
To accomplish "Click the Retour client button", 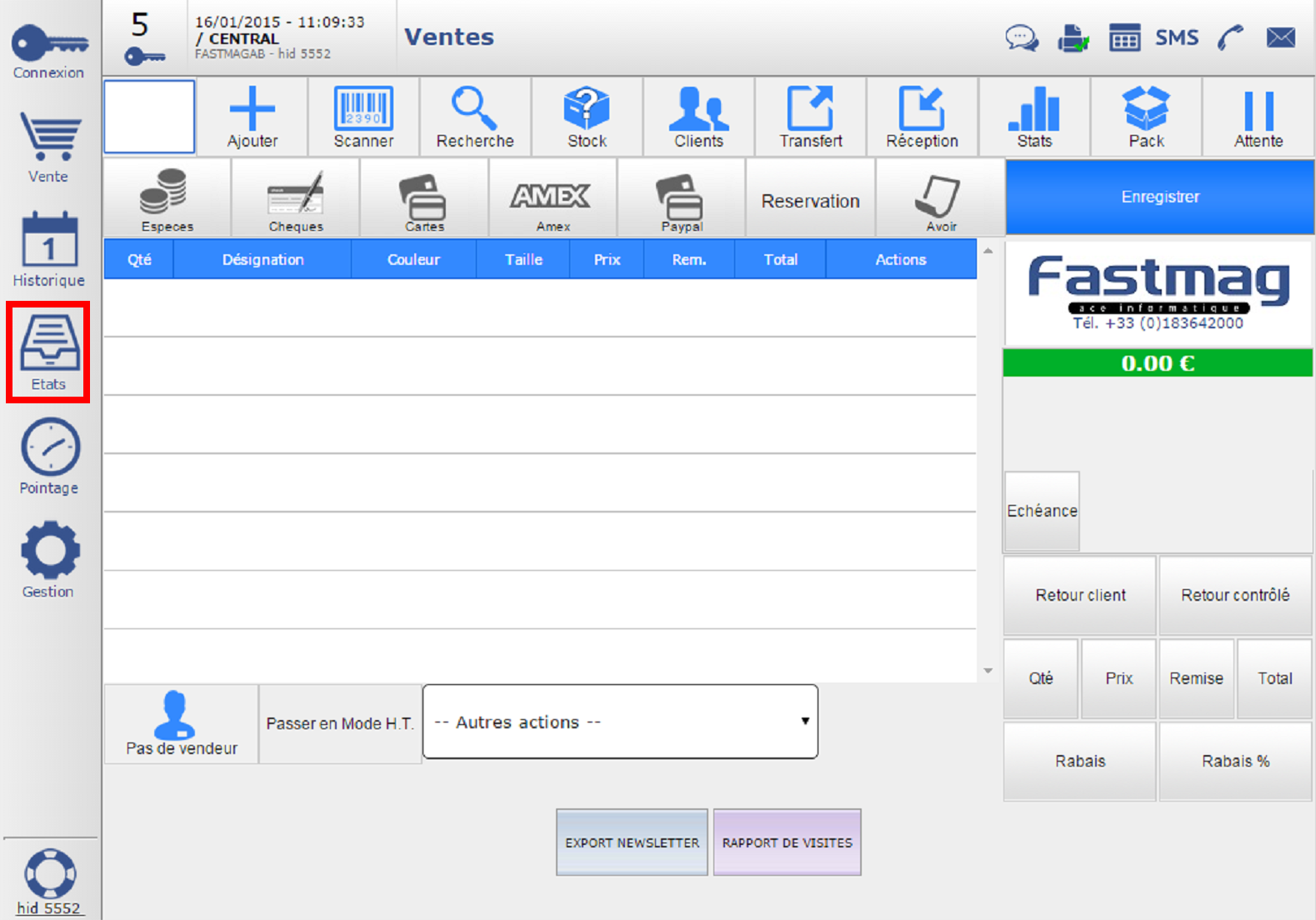I will point(1079,595).
